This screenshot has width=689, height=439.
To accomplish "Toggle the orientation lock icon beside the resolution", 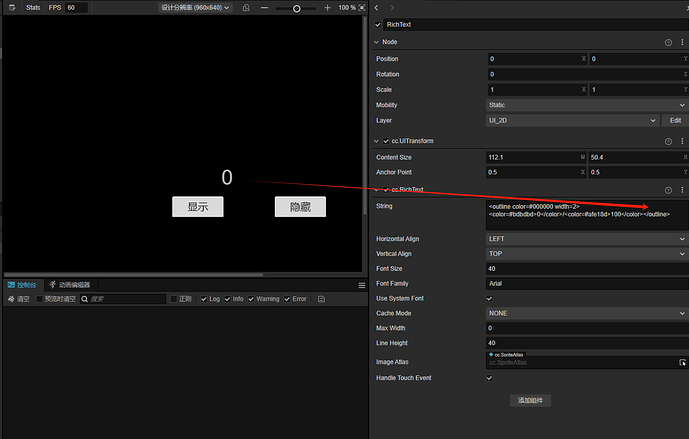I will 246,7.
